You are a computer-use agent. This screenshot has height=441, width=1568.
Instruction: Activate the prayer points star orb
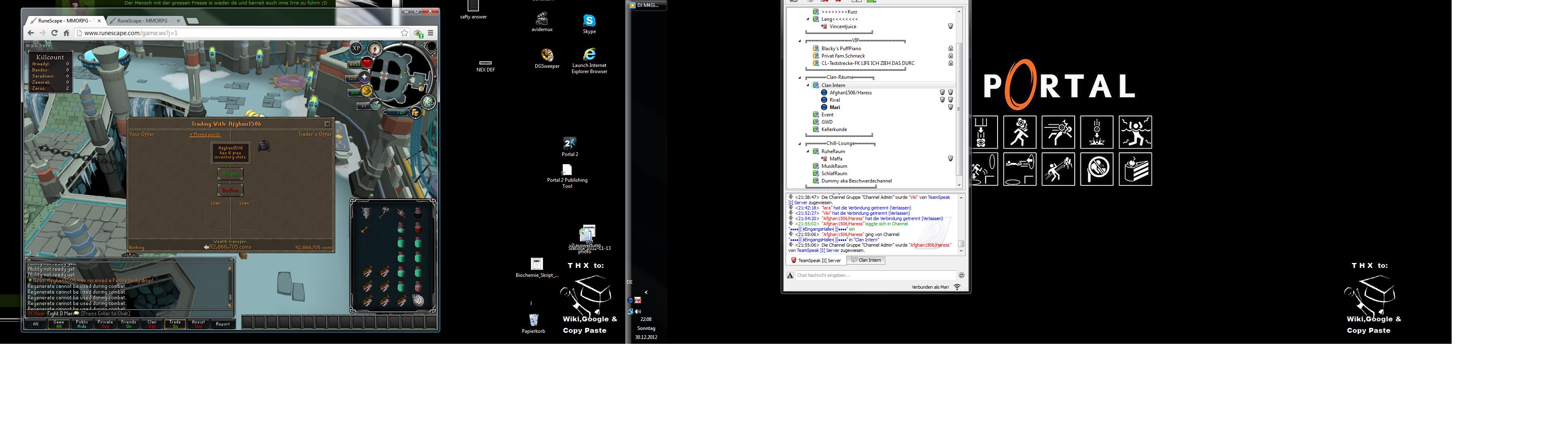[x=364, y=77]
